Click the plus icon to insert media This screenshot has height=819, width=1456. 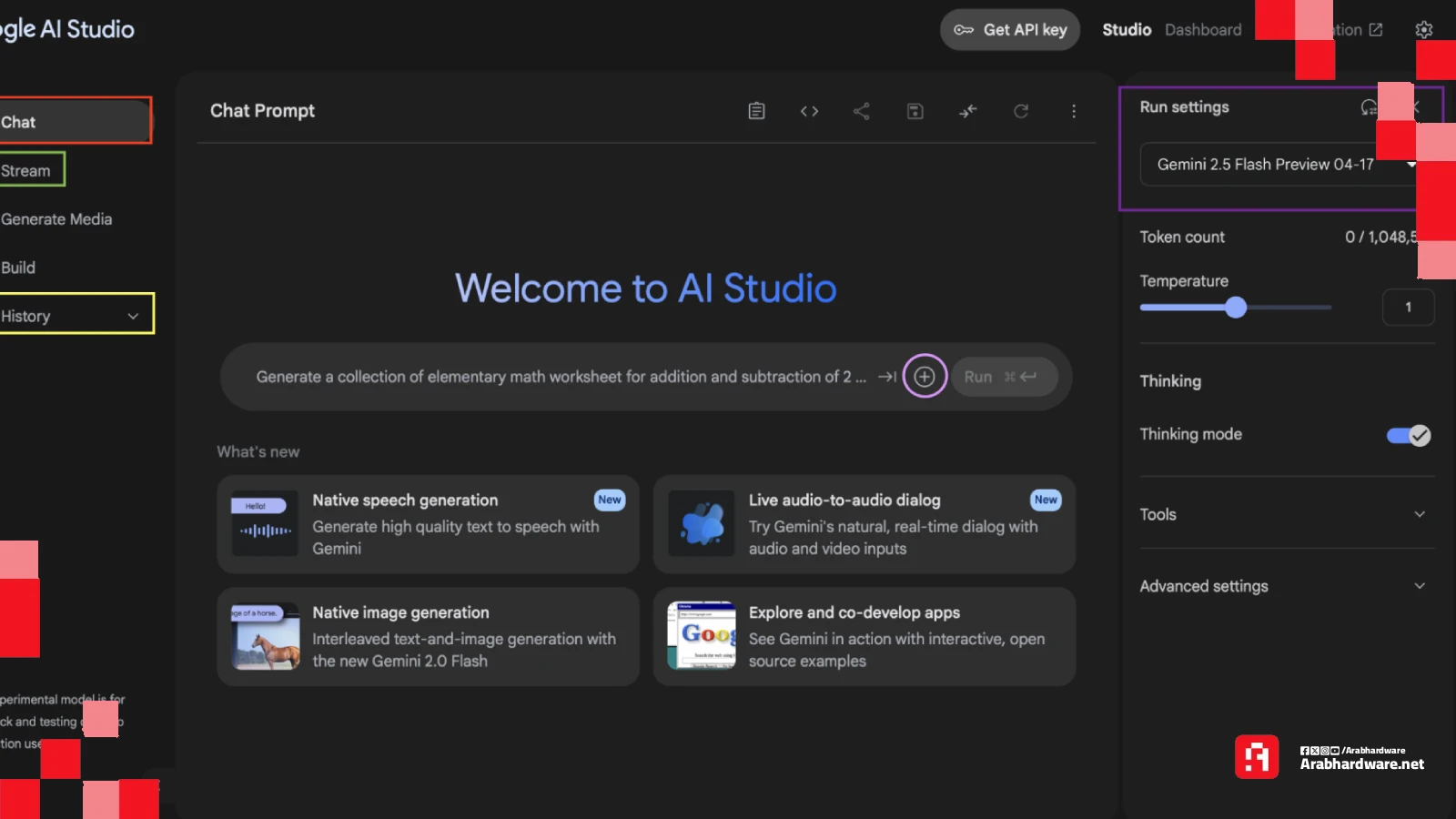[x=925, y=377]
